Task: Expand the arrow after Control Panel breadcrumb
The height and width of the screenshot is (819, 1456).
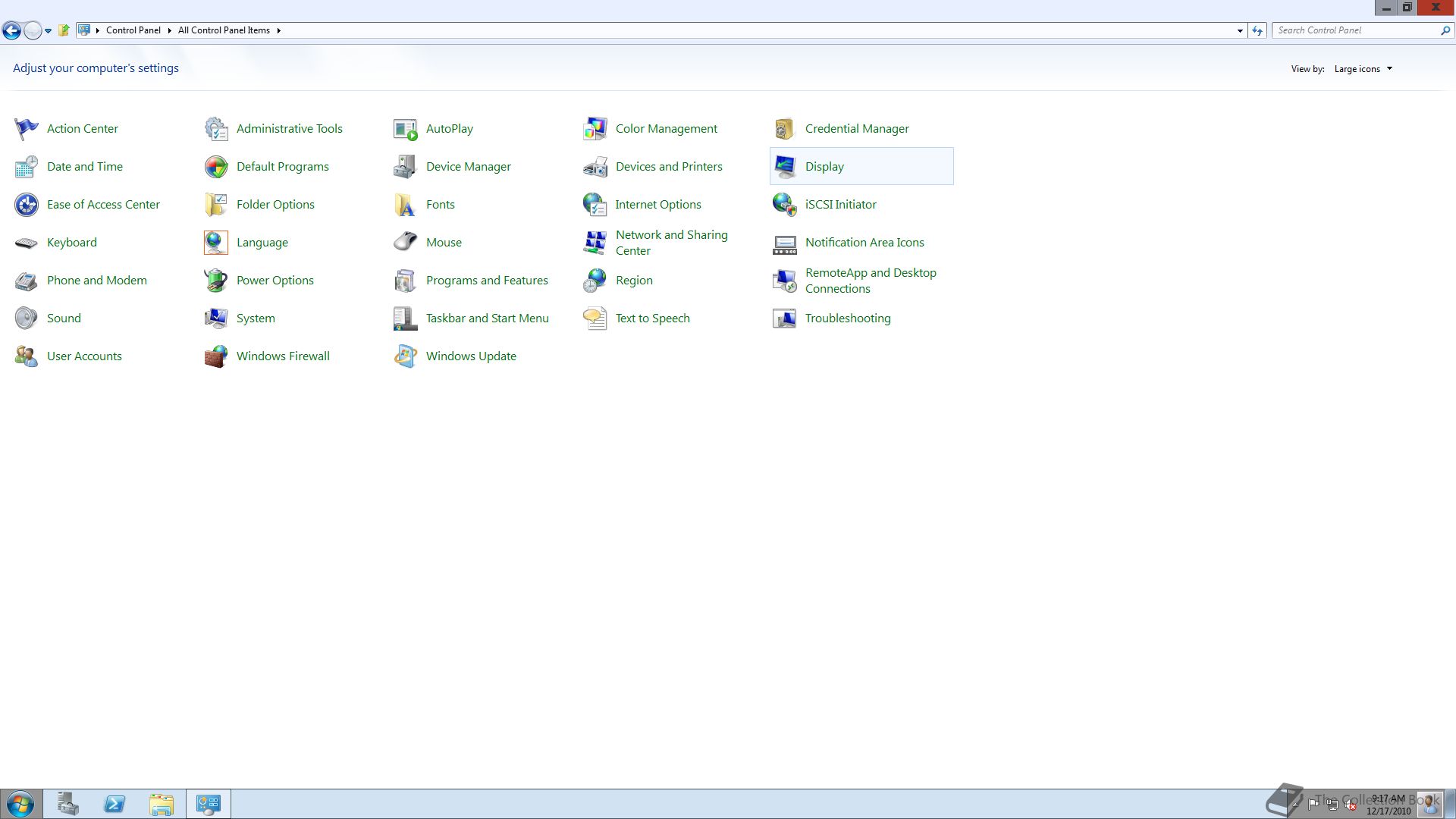Action: [169, 31]
